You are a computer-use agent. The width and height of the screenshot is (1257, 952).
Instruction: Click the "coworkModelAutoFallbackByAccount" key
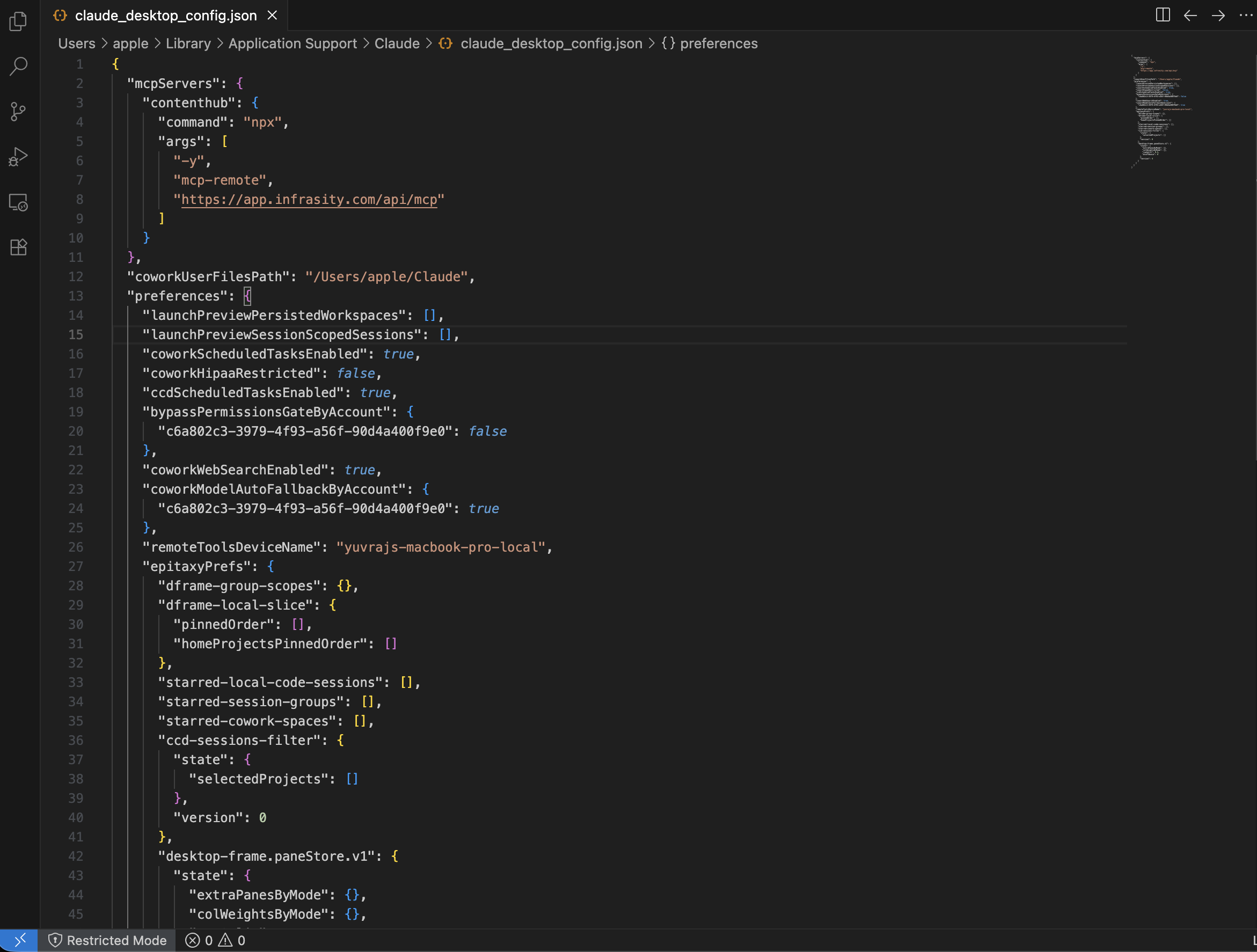point(274,489)
